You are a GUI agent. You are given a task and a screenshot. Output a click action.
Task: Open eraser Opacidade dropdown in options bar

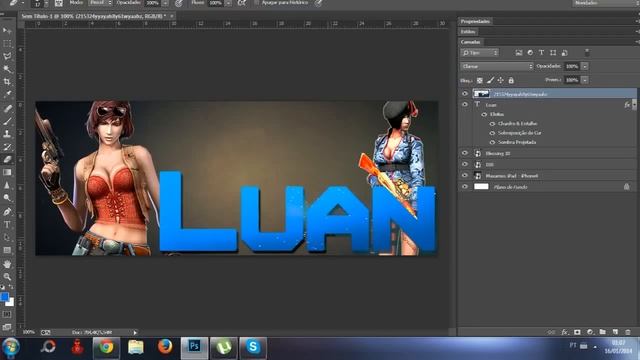(165, 3)
